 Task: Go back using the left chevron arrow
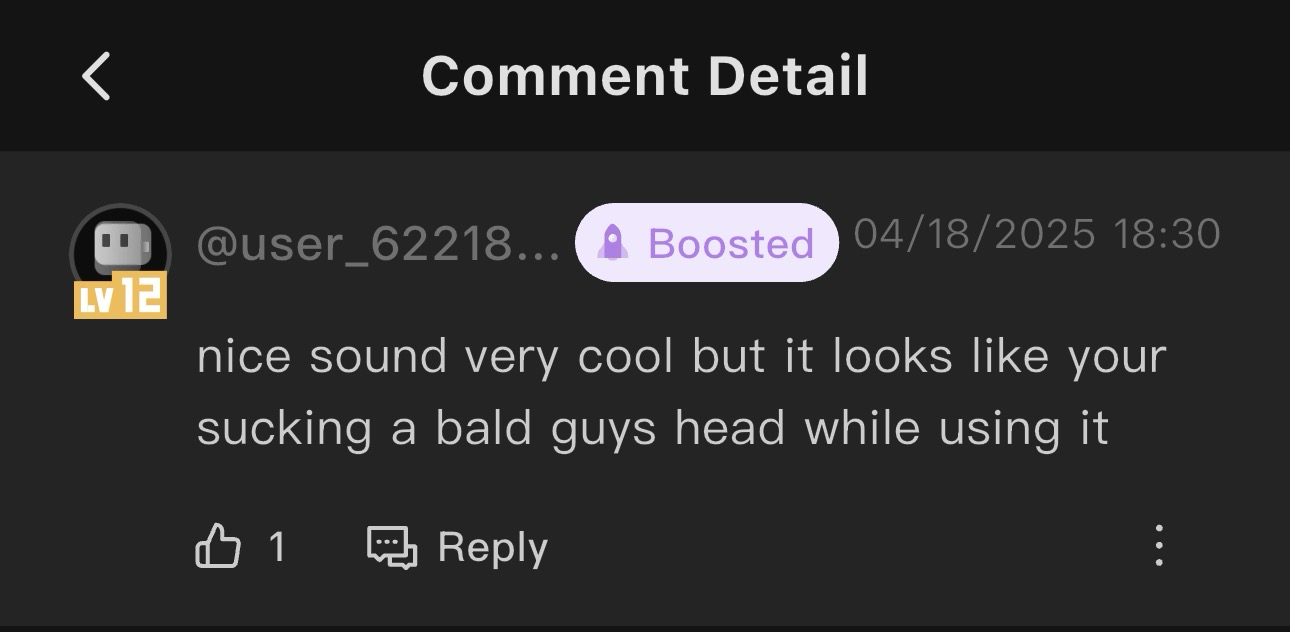tap(96, 76)
